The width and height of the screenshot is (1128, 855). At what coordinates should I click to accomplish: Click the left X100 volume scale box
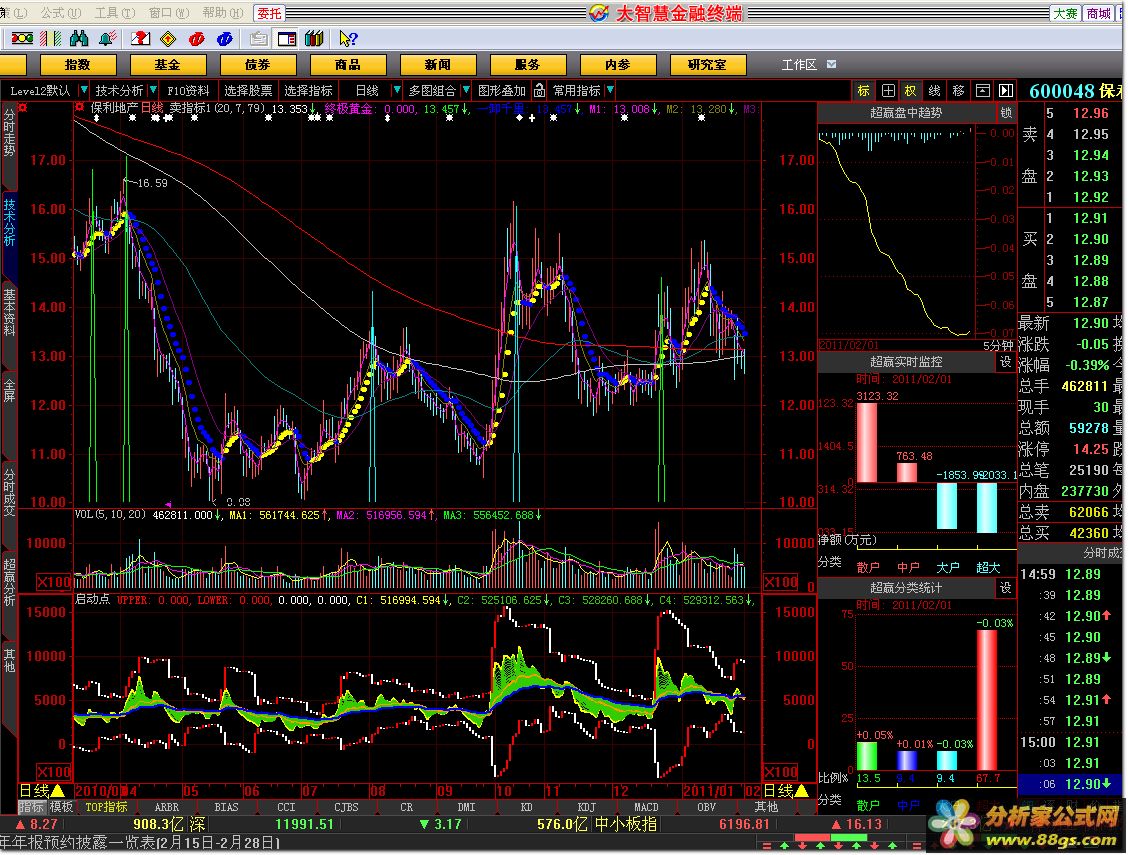coord(54,582)
